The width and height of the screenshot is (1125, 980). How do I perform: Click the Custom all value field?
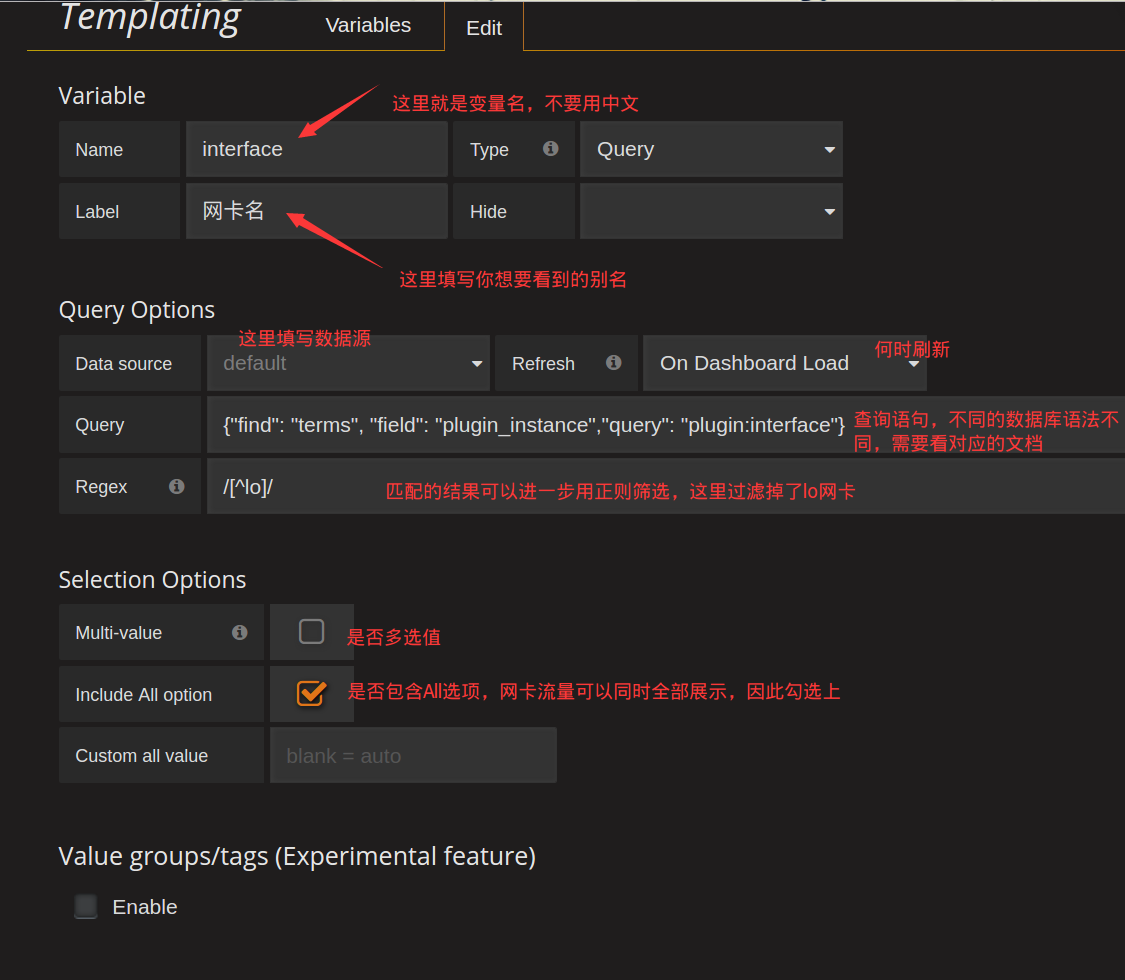(x=412, y=756)
